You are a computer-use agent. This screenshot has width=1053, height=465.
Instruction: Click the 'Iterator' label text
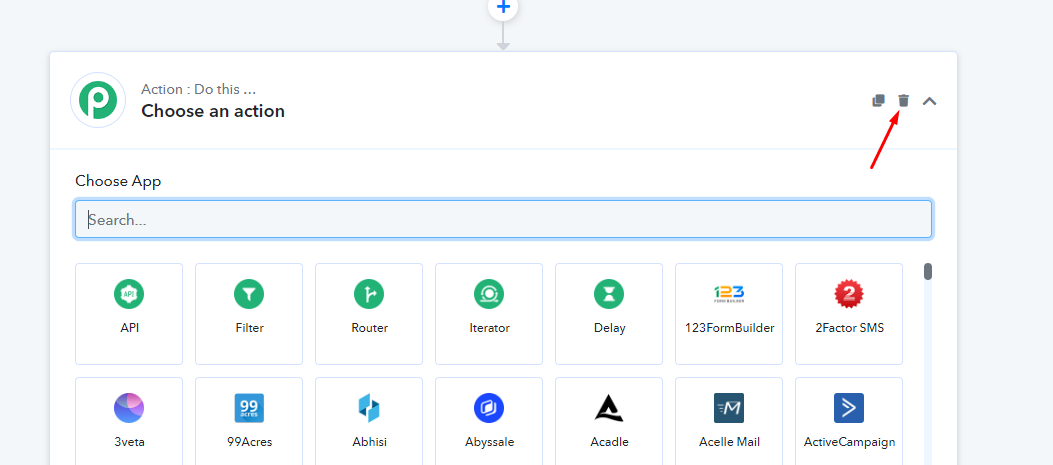[x=490, y=328]
